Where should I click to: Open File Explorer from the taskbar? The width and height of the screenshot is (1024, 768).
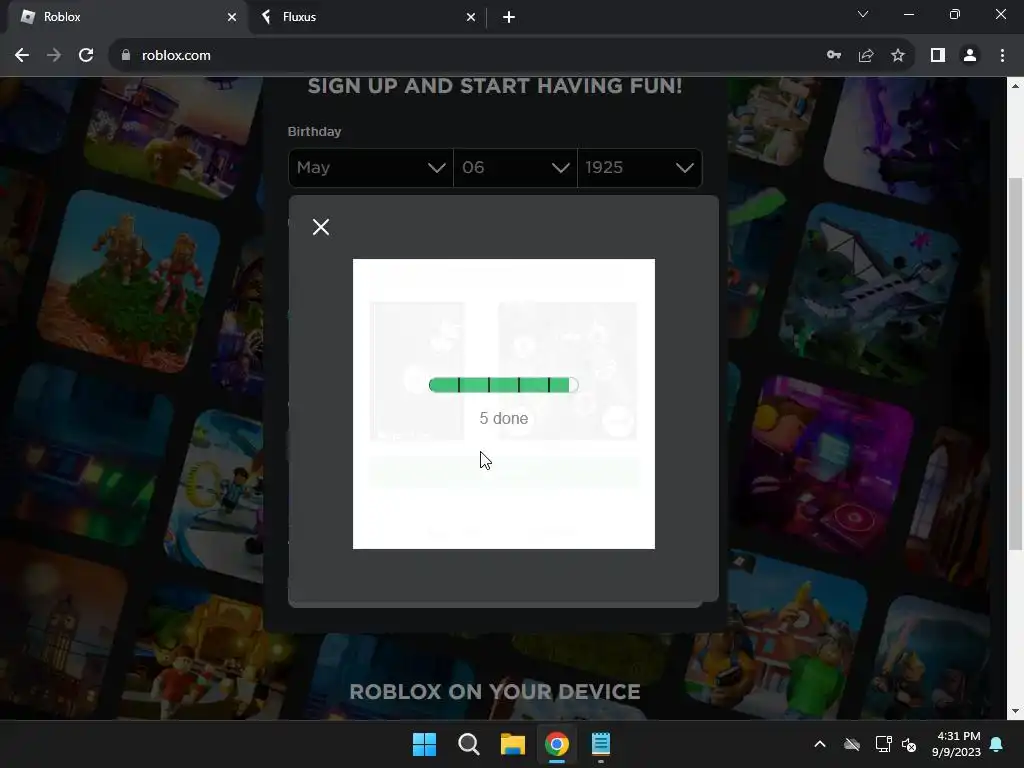513,744
